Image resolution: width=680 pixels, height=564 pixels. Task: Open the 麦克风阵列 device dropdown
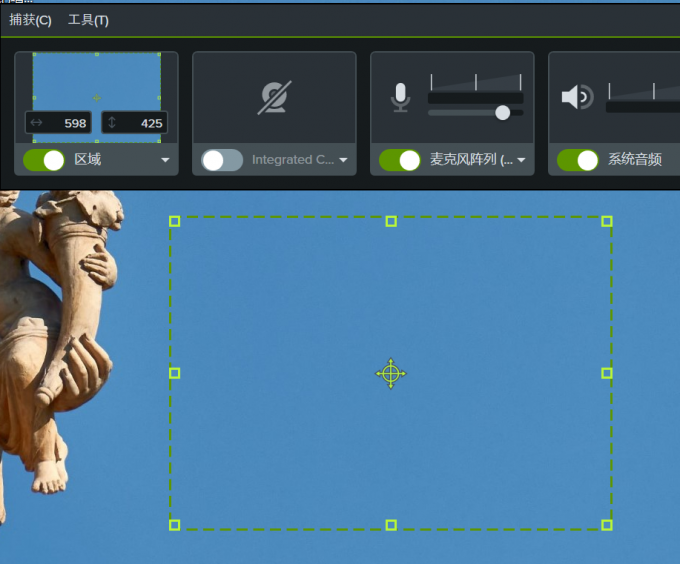click(x=521, y=160)
